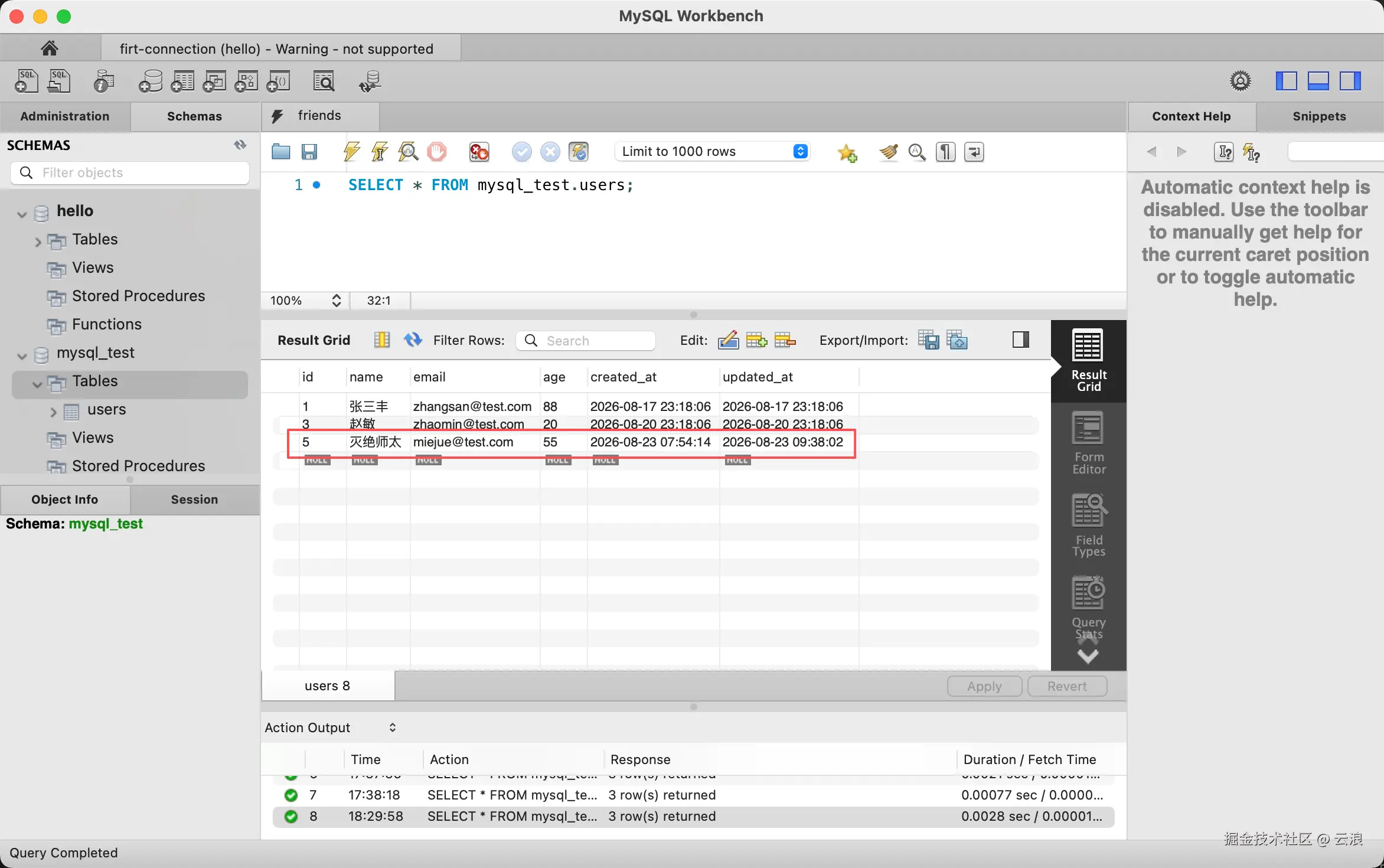Open the Limit to 1000 rows dropdown
1384x868 pixels.
(x=713, y=152)
